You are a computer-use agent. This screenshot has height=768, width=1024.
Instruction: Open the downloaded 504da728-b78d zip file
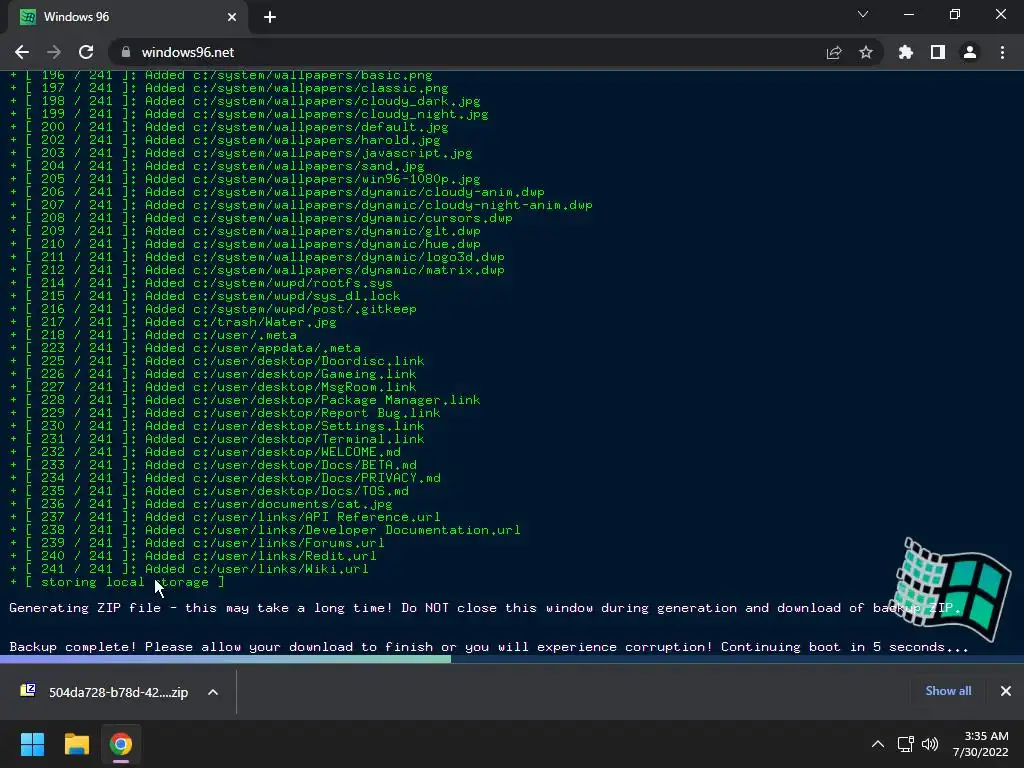pyautogui.click(x=104, y=692)
